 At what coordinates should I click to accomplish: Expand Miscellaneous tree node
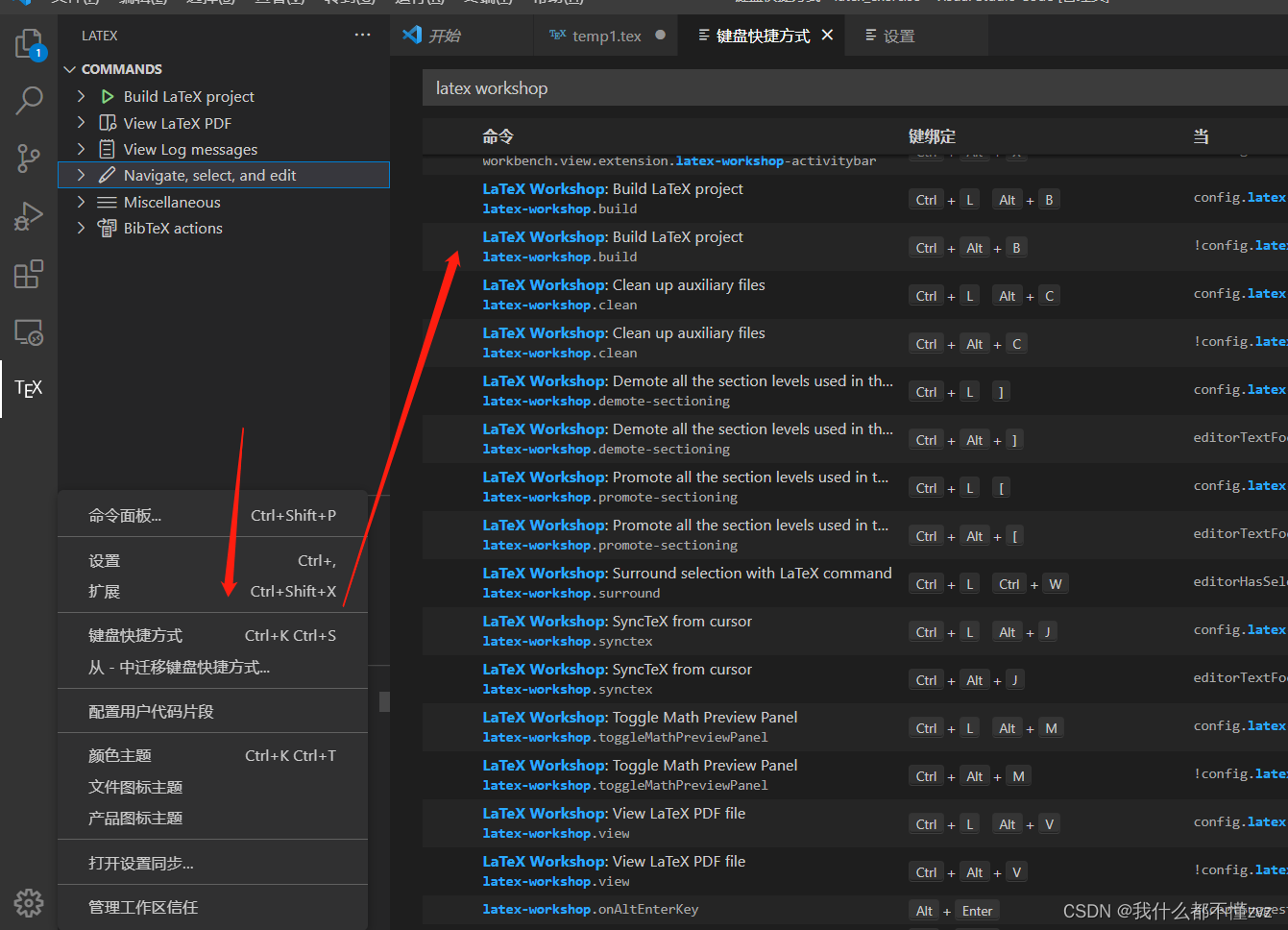pyautogui.click(x=82, y=202)
